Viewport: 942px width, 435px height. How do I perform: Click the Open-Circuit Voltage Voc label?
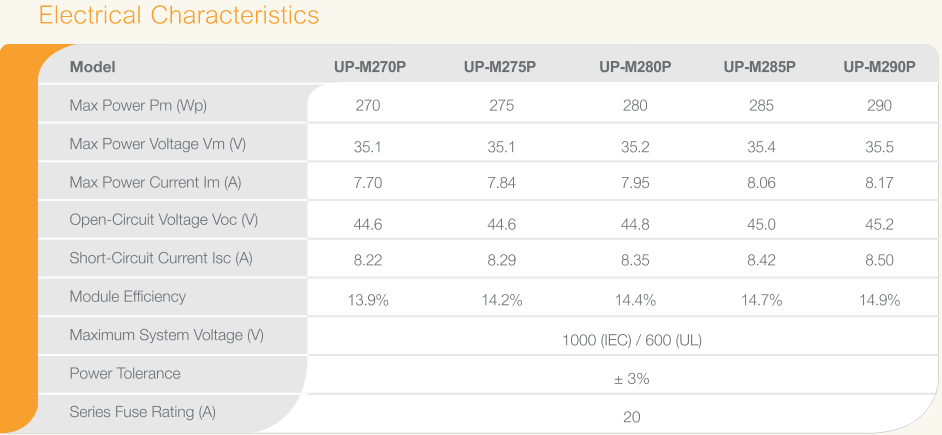coord(163,220)
